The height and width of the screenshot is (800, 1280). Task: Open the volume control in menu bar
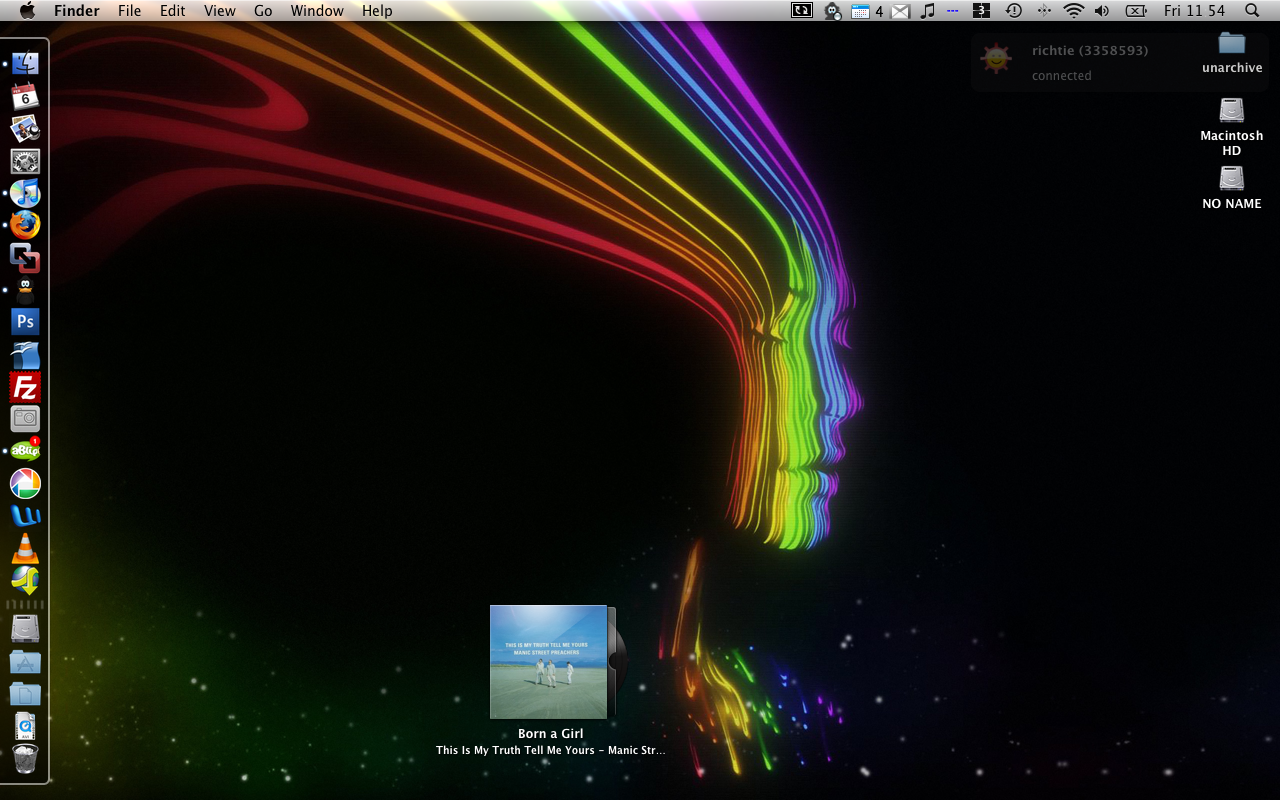tap(1102, 11)
